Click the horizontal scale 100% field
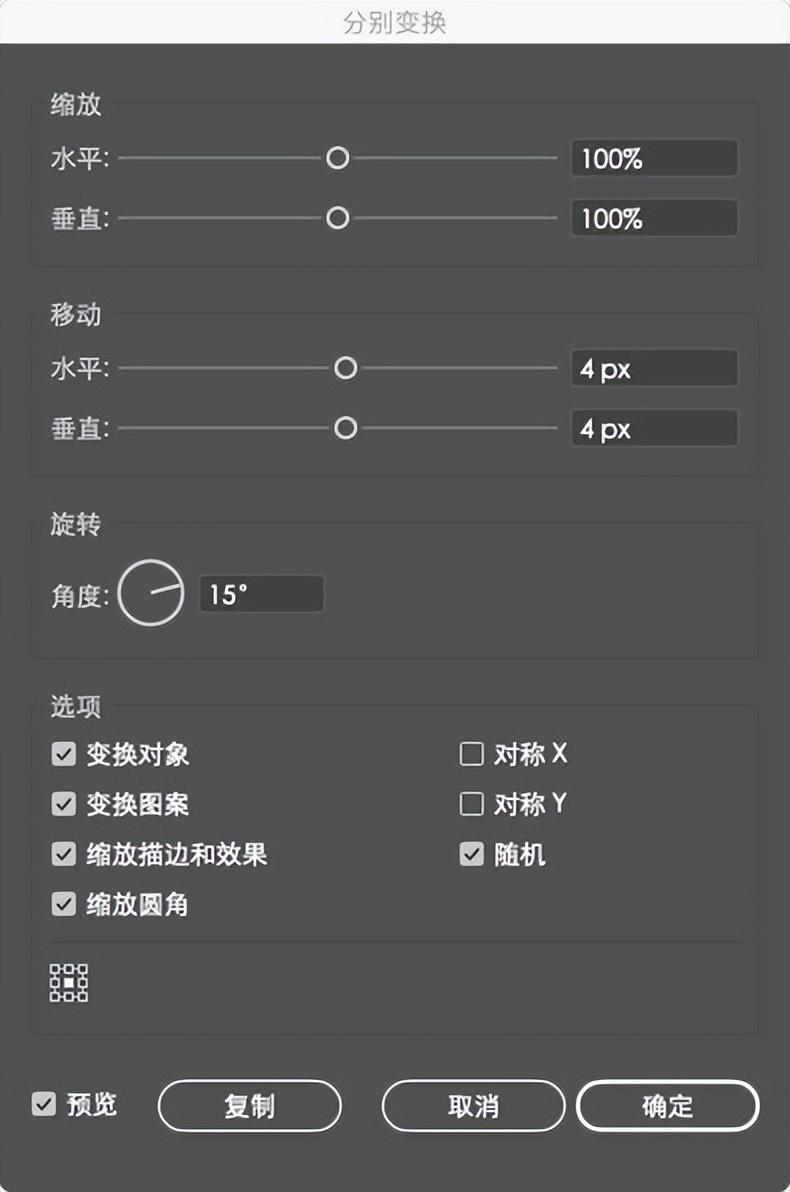 (x=654, y=158)
